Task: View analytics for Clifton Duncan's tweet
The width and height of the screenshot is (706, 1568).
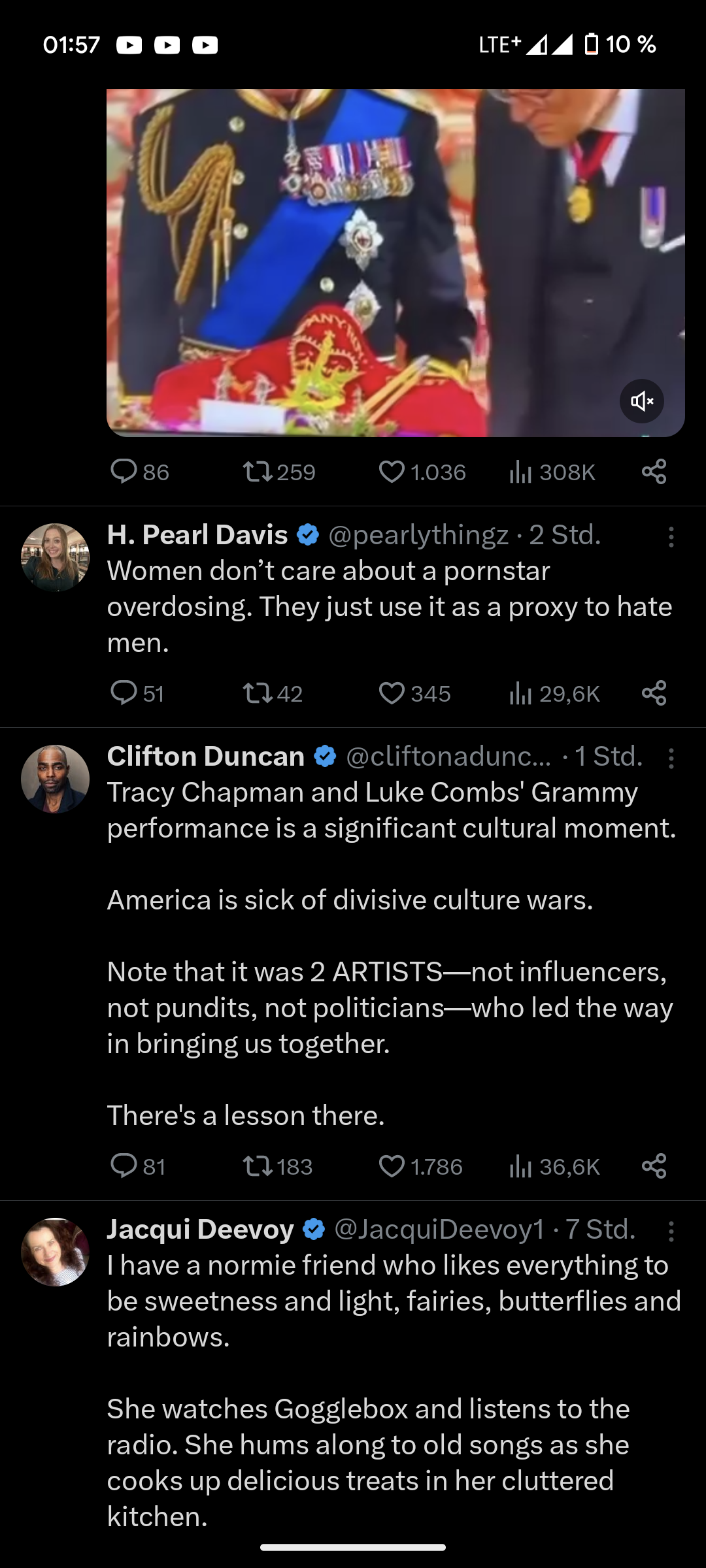Action: click(x=520, y=1166)
